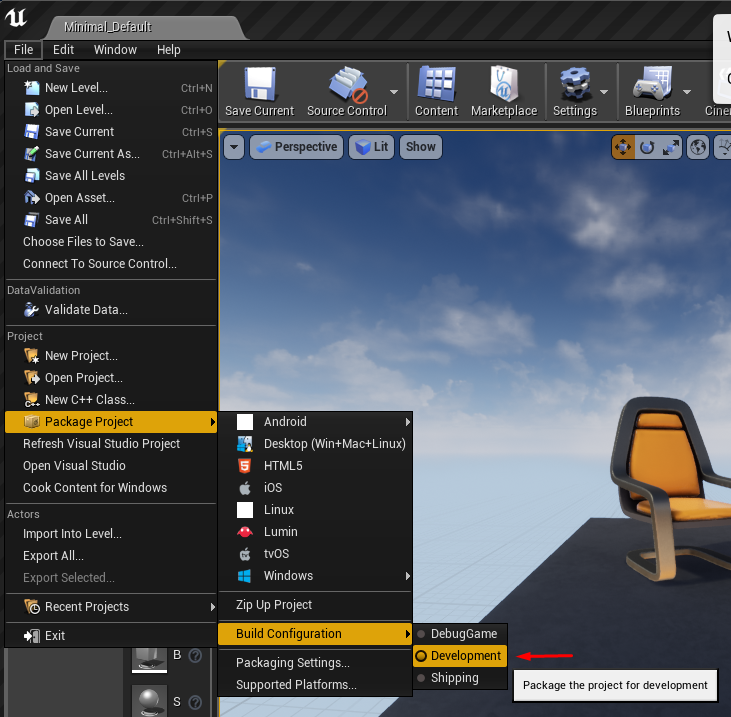Click the help icon next to B

[x=195, y=655]
